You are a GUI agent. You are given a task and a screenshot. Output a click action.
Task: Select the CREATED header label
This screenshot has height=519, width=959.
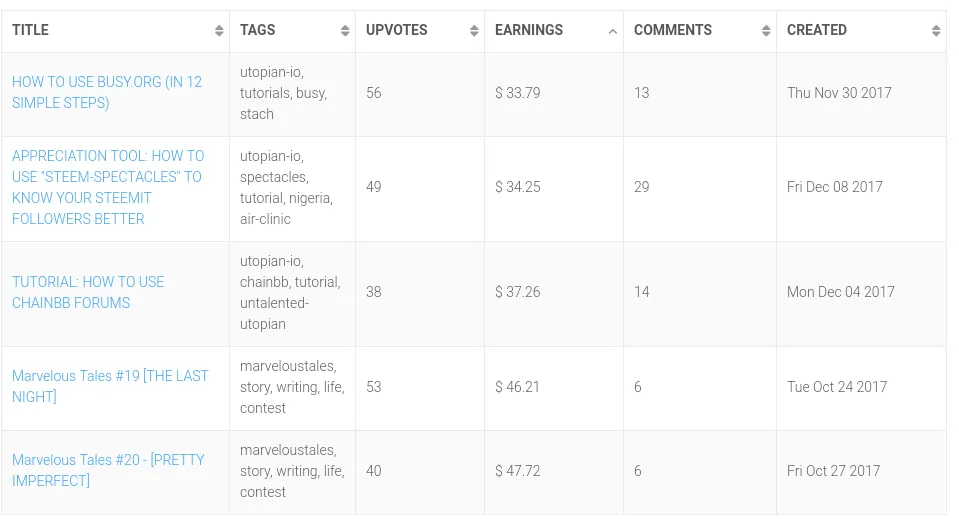point(817,30)
